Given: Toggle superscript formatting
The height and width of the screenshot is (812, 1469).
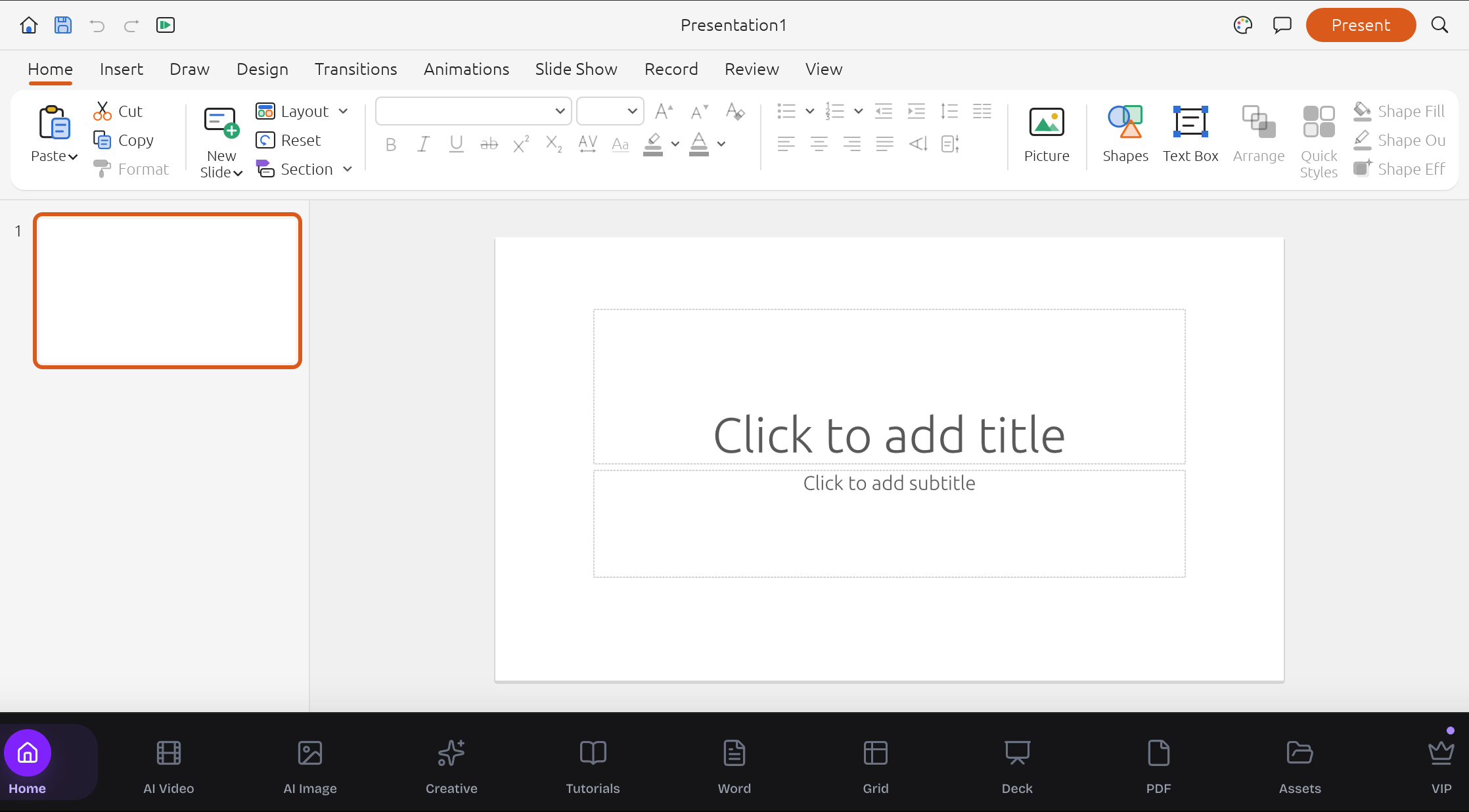Looking at the screenshot, I should (x=522, y=144).
